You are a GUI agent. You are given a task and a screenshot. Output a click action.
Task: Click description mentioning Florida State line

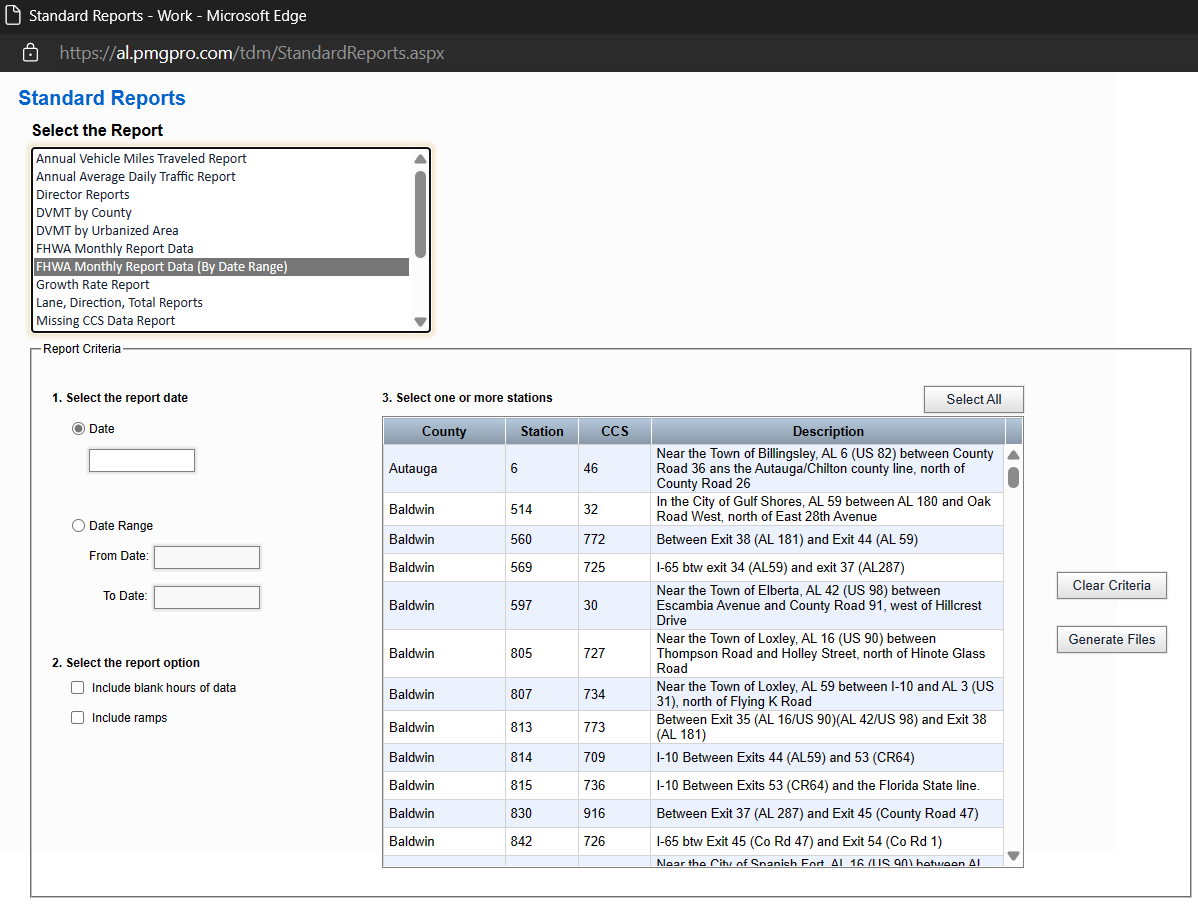pos(818,786)
